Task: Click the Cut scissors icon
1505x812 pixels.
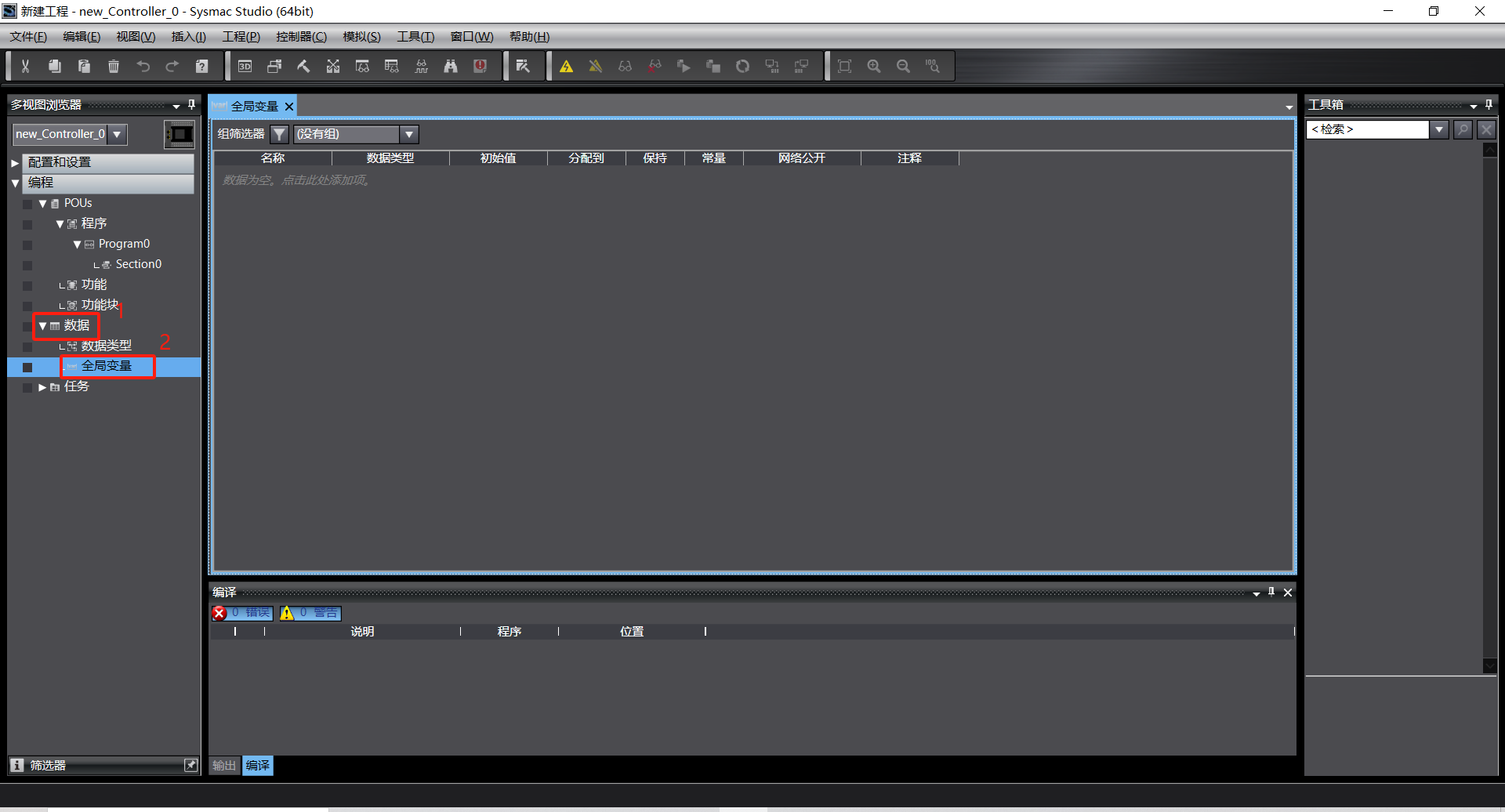Action: tap(25, 67)
